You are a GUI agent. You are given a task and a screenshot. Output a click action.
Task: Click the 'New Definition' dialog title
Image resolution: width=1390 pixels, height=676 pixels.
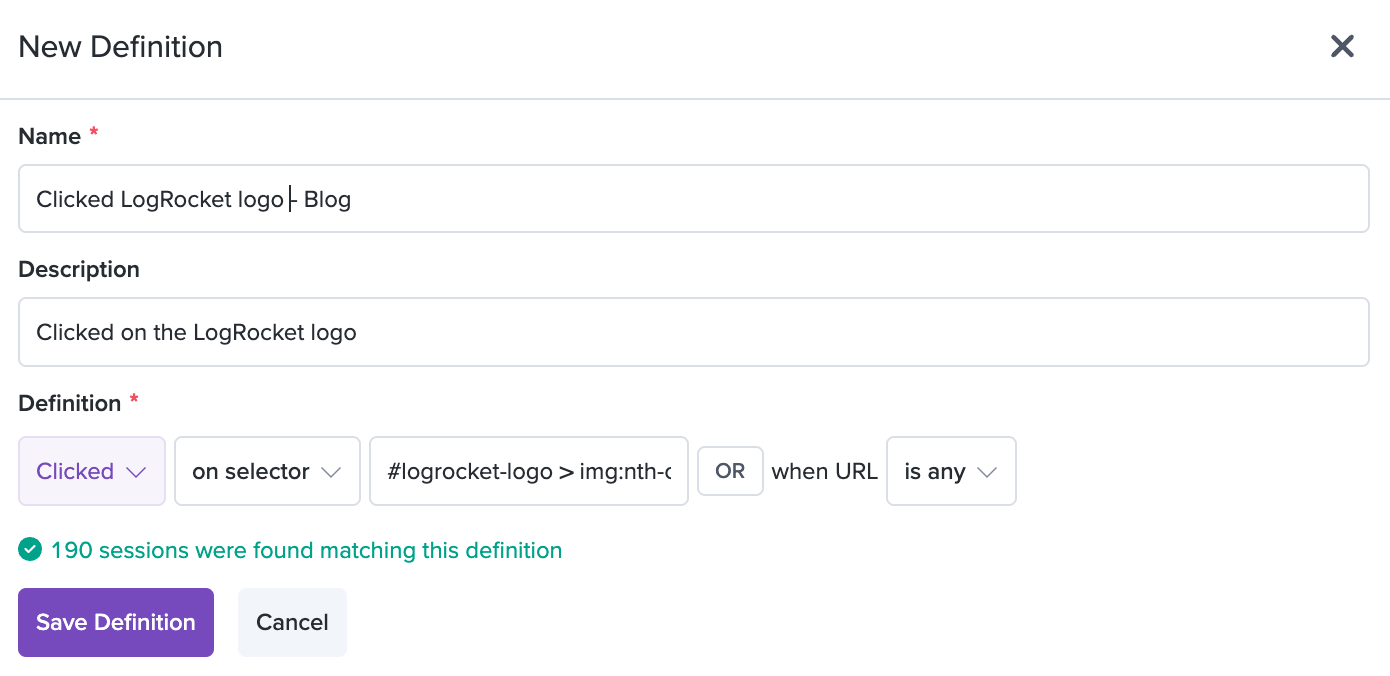point(121,47)
